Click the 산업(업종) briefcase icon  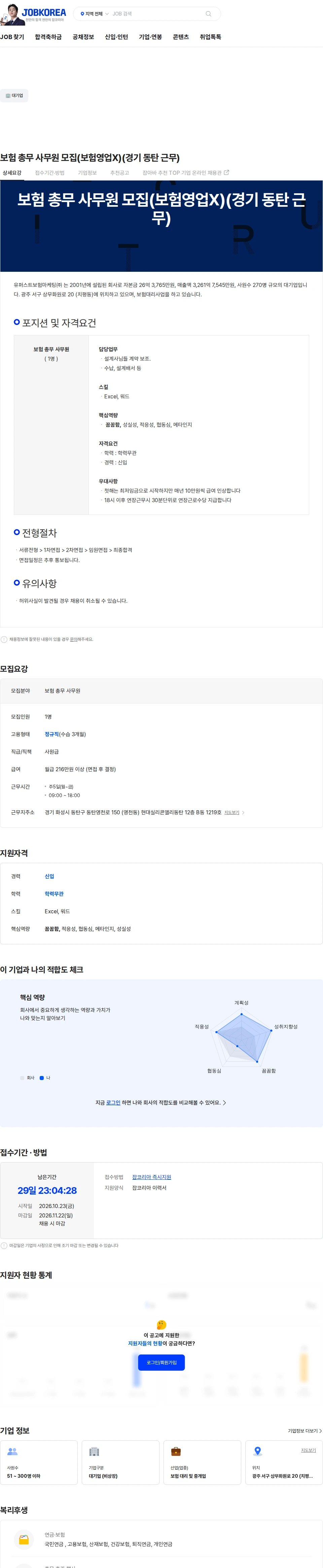pyautogui.click(x=176, y=1451)
